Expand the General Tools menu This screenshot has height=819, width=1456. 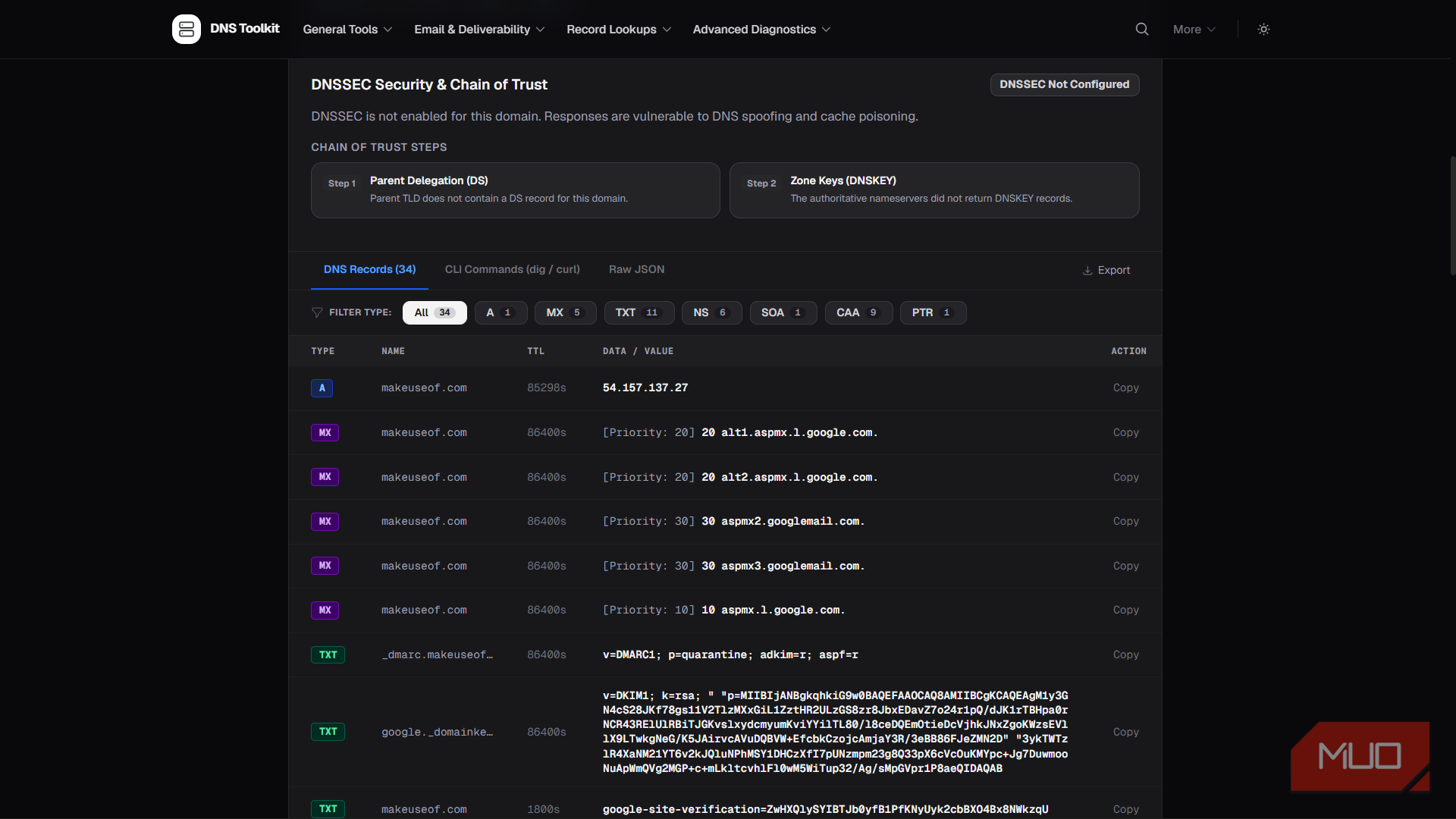[x=347, y=29]
